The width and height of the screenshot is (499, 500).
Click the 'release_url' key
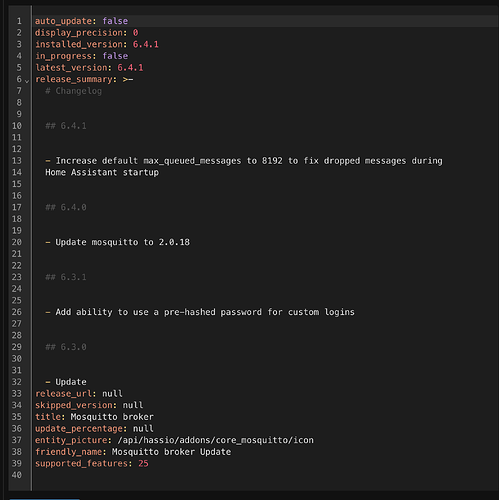[63, 394]
